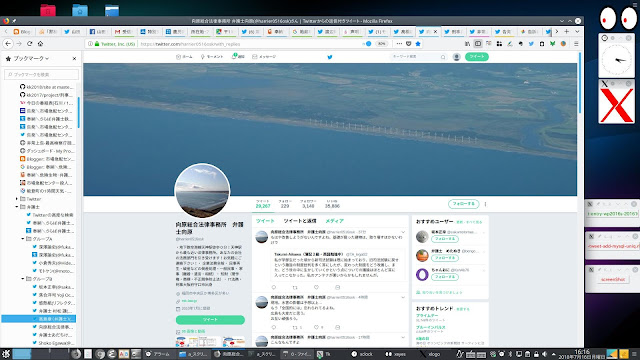The height and width of the screenshot is (360, 640).
Task: Click the Twitter bird extension icon in toolbar
Action: click(x=531, y=44)
